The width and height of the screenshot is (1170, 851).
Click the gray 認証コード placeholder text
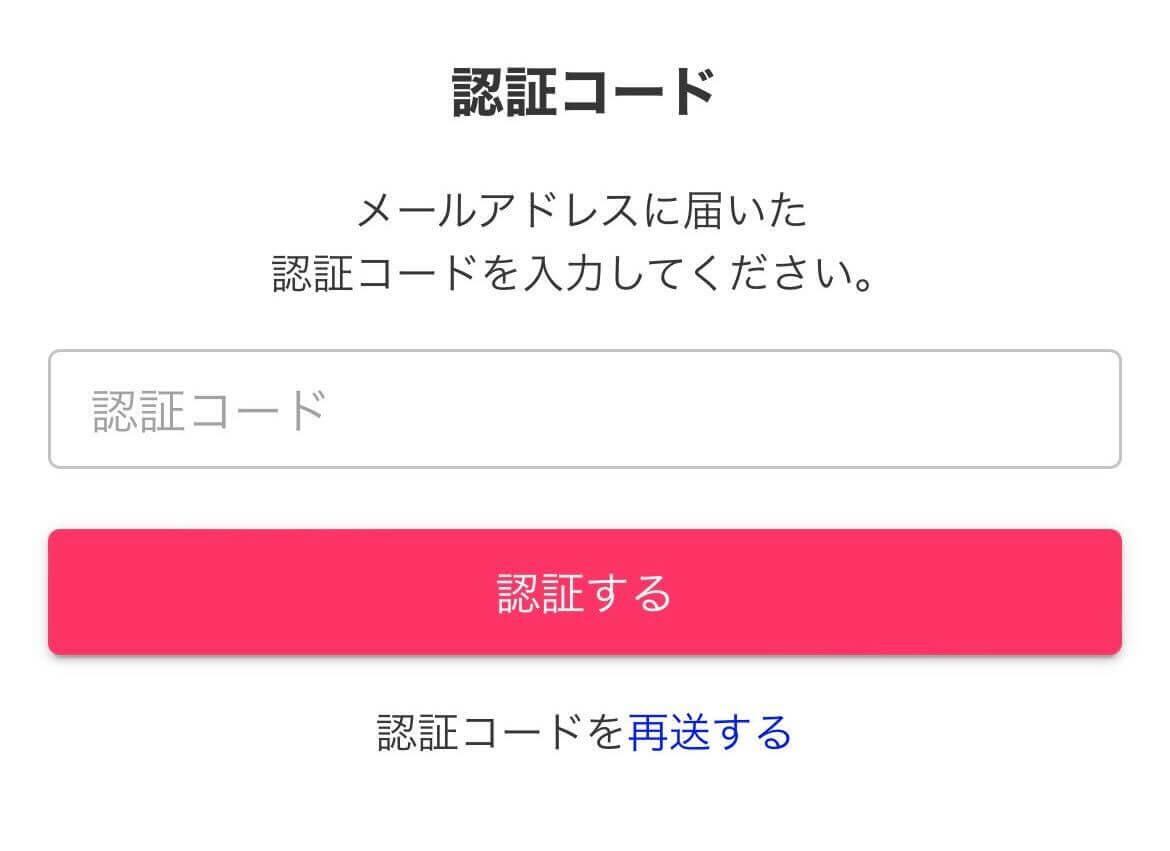tap(209, 410)
